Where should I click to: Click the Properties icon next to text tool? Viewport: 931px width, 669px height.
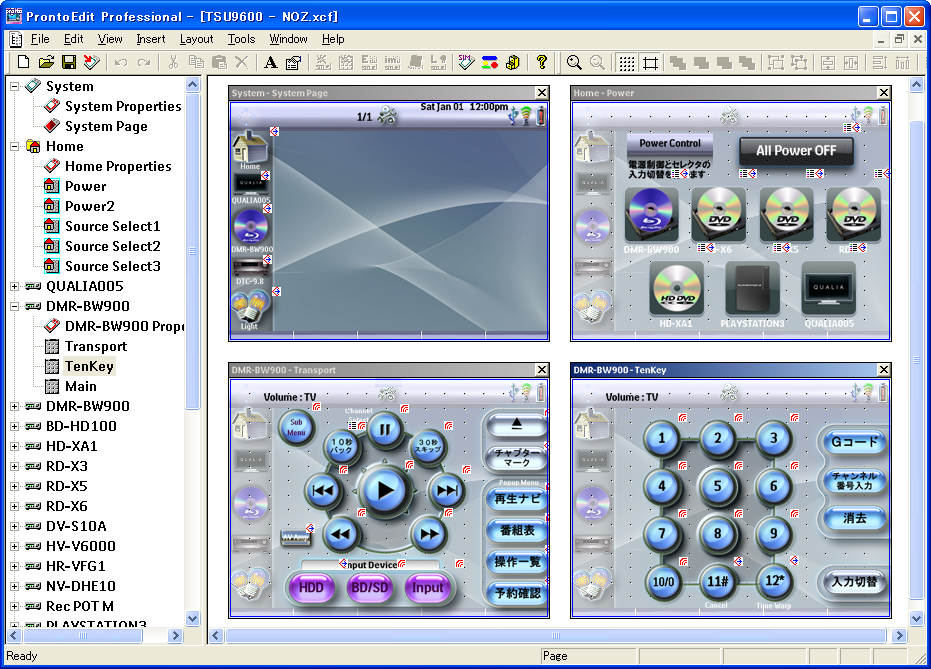(x=293, y=63)
